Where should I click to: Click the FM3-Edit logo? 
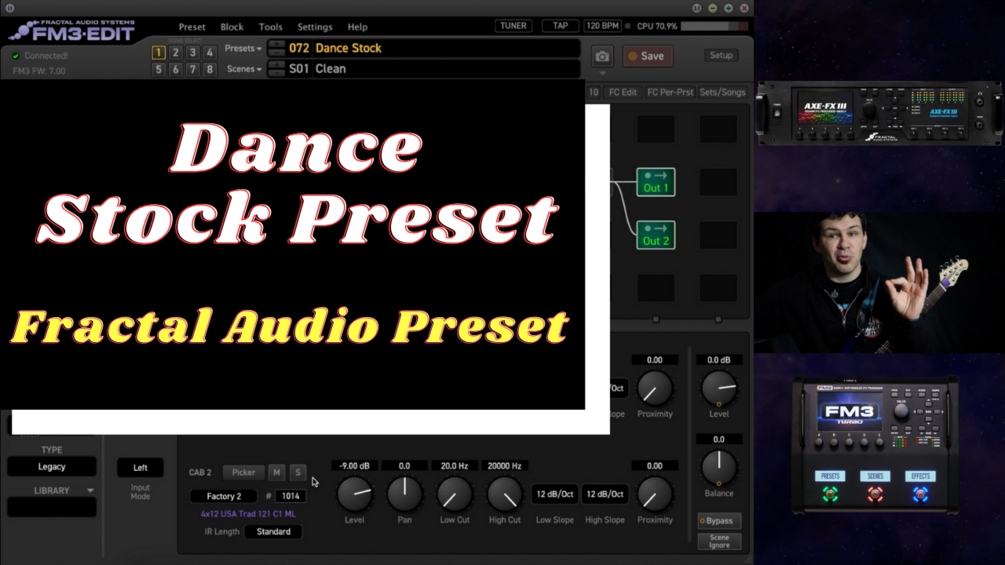point(72,30)
